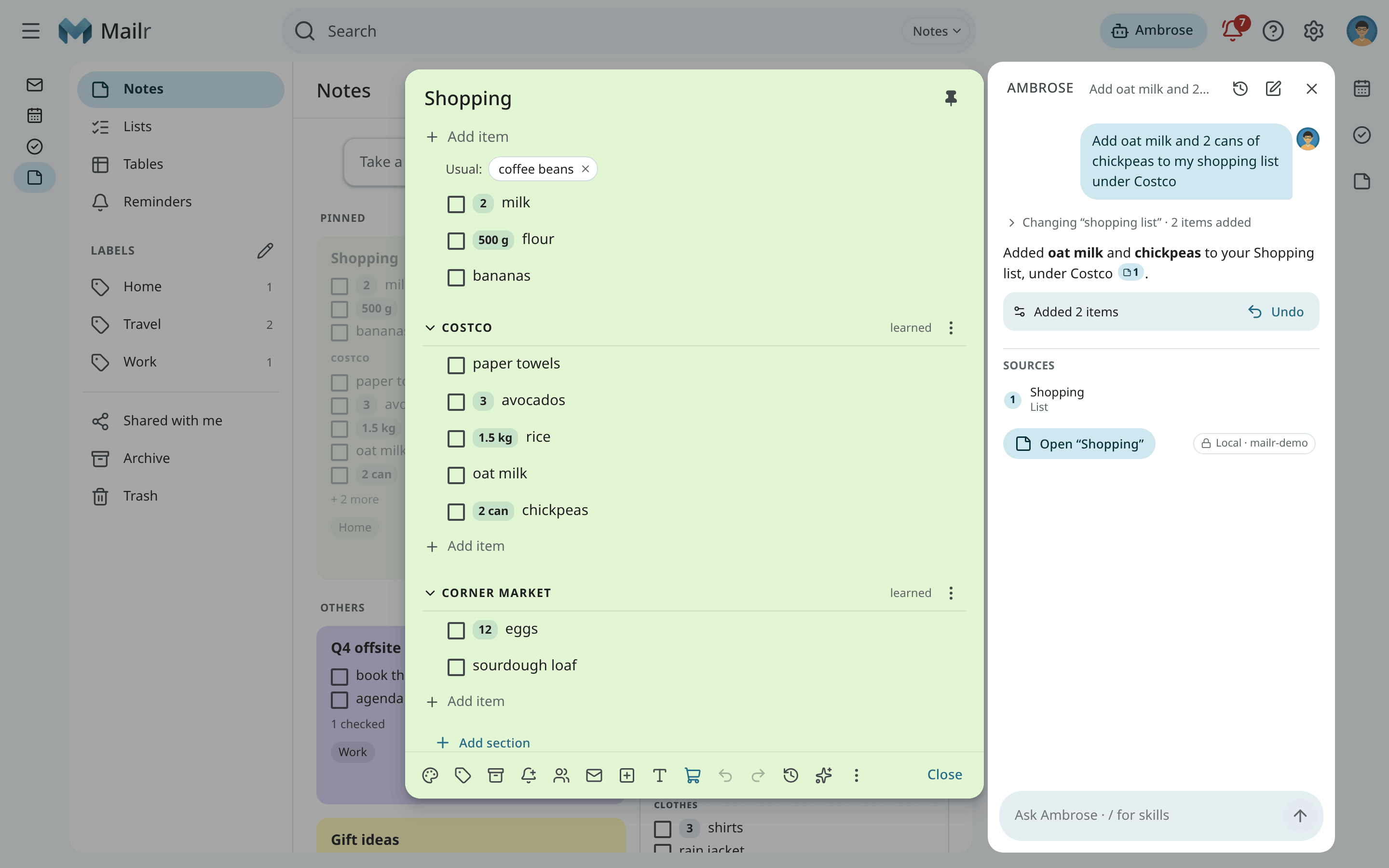Mark chickpeas as done
The image size is (1389, 868).
tap(456, 512)
